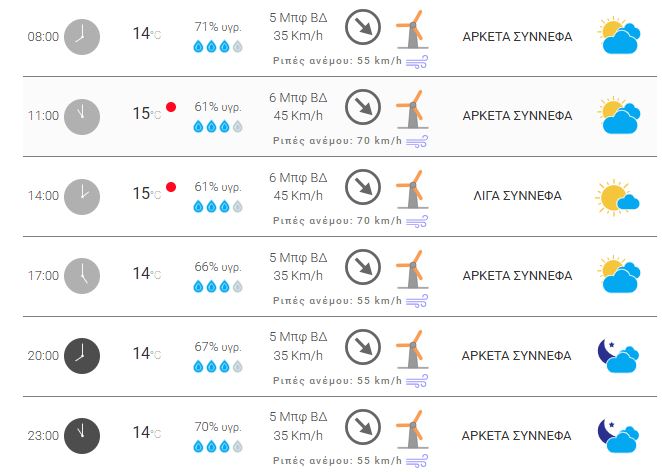
Task: Click 'Ριπές ανέμου: 70 km/h' at 11:00
Action: coord(337,141)
